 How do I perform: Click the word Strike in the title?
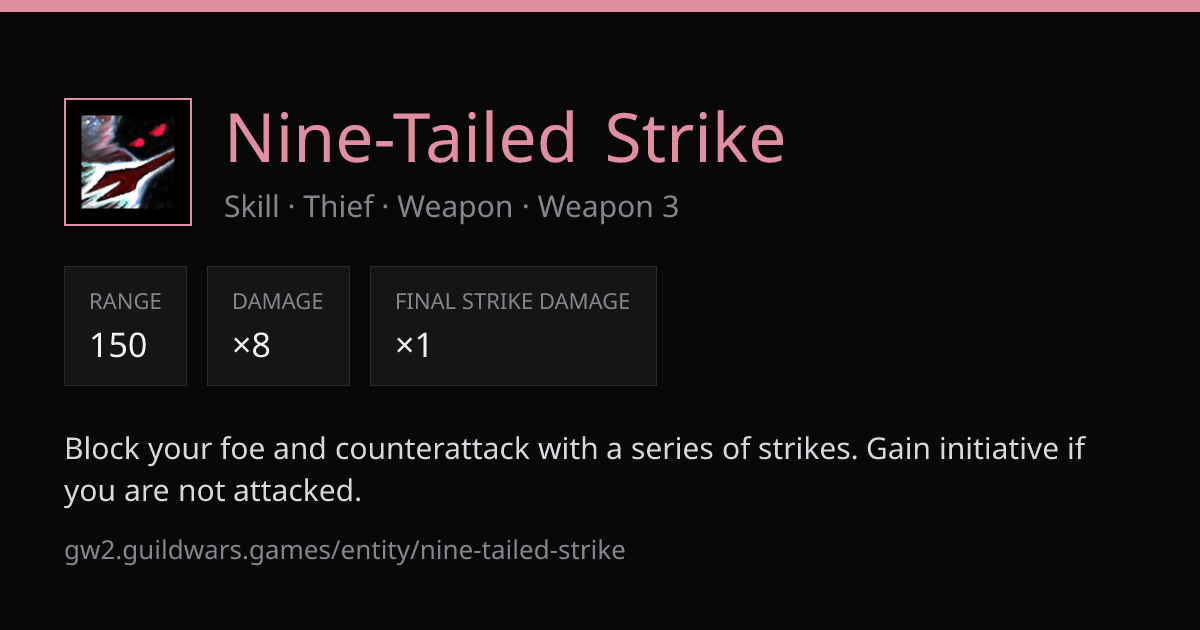pos(695,138)
